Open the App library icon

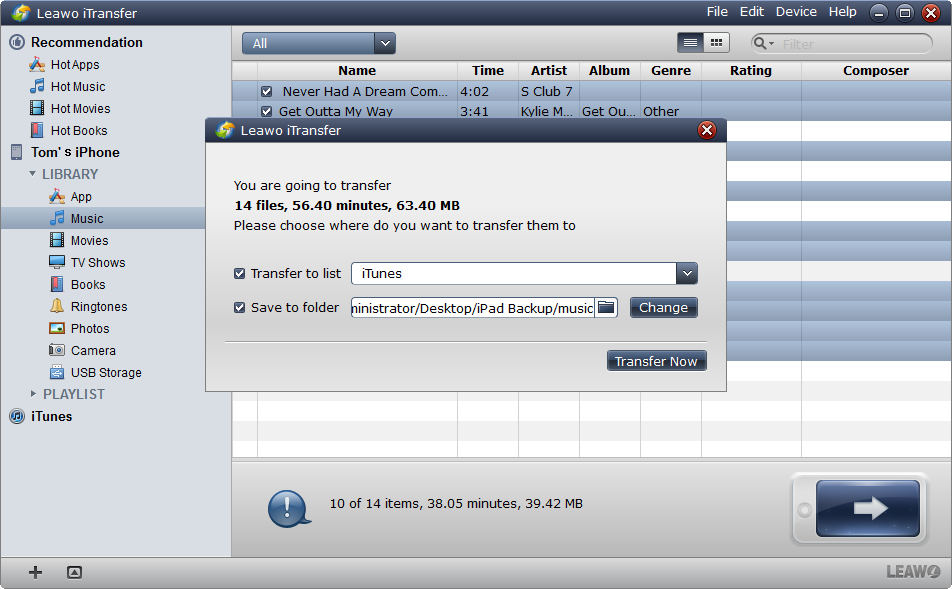pos(57,196)
